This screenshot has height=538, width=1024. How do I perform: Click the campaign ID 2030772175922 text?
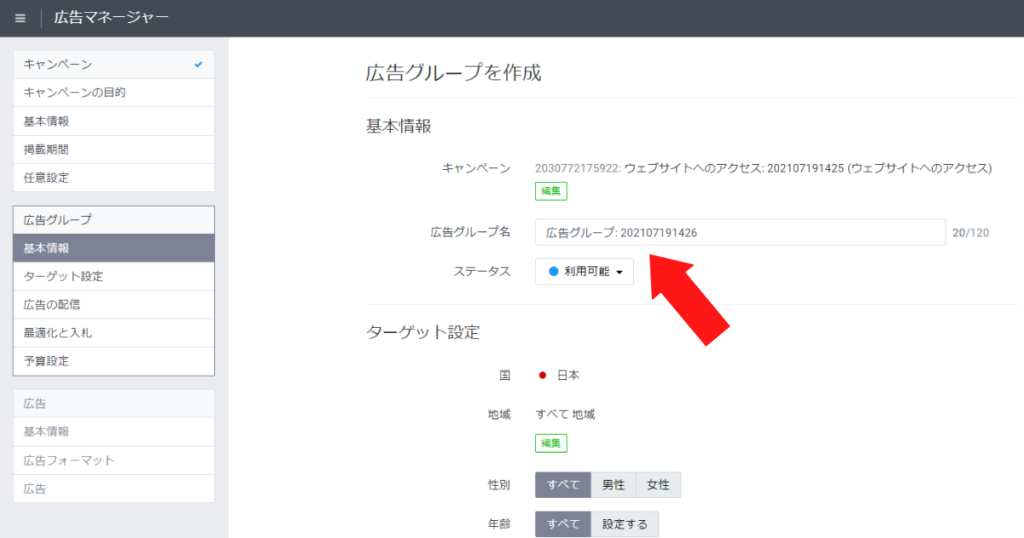[x=577, y=168]
